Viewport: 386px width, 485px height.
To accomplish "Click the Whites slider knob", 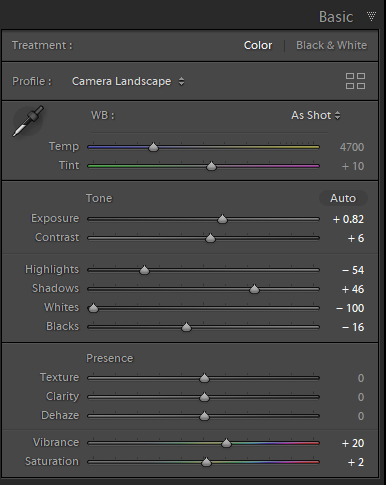I will tap(93, 308).
